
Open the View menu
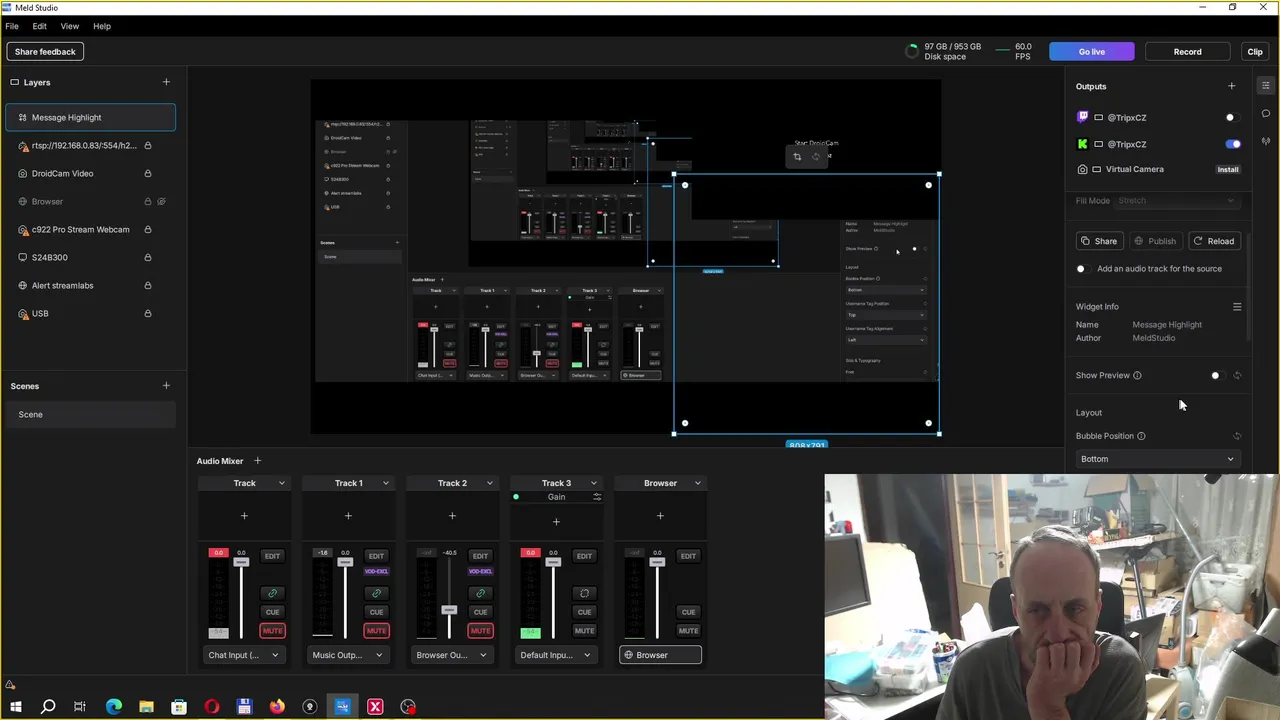[70, 26]
